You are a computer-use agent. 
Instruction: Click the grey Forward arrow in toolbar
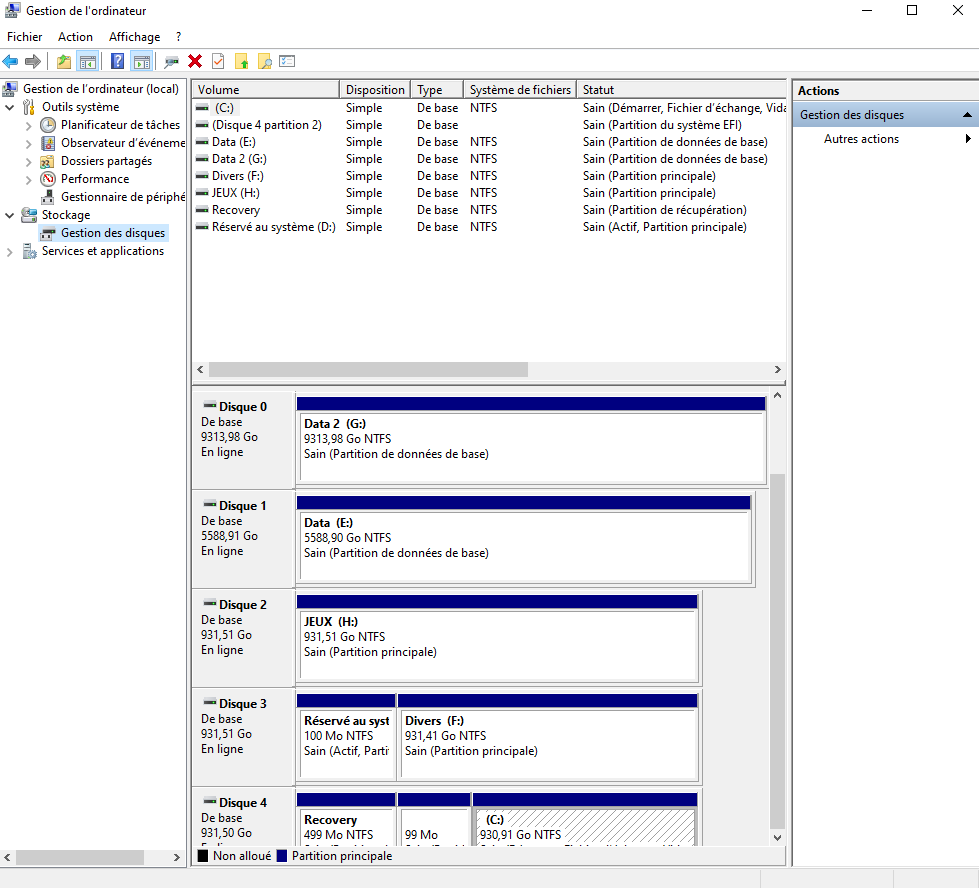click(32, 61)
